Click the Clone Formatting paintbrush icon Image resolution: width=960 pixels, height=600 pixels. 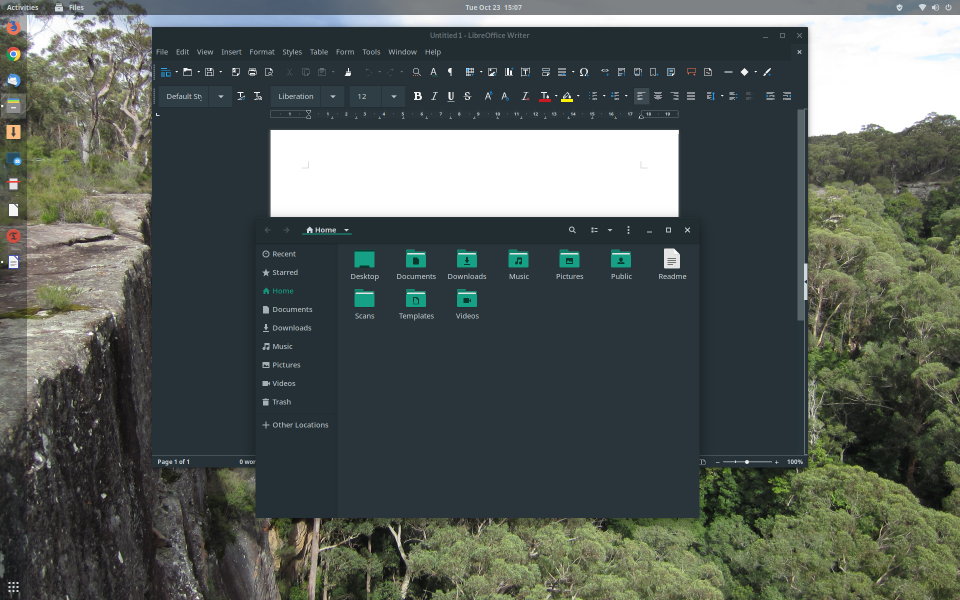coord(347,72)
